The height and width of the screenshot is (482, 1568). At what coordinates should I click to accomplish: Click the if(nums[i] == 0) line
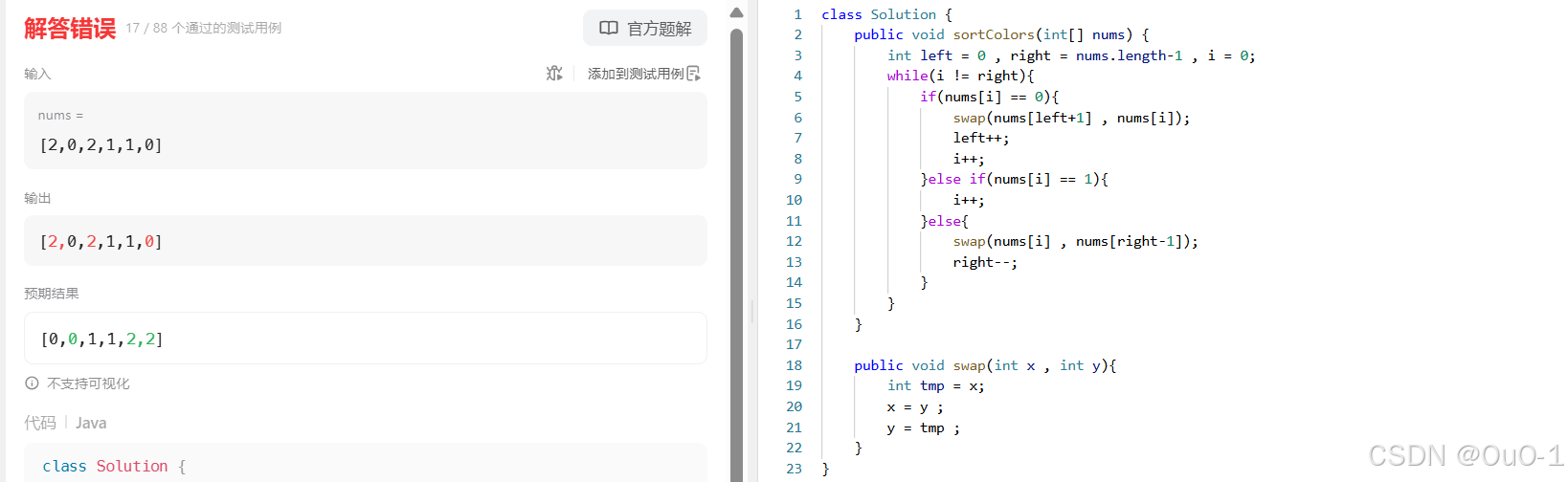(989, 97)
